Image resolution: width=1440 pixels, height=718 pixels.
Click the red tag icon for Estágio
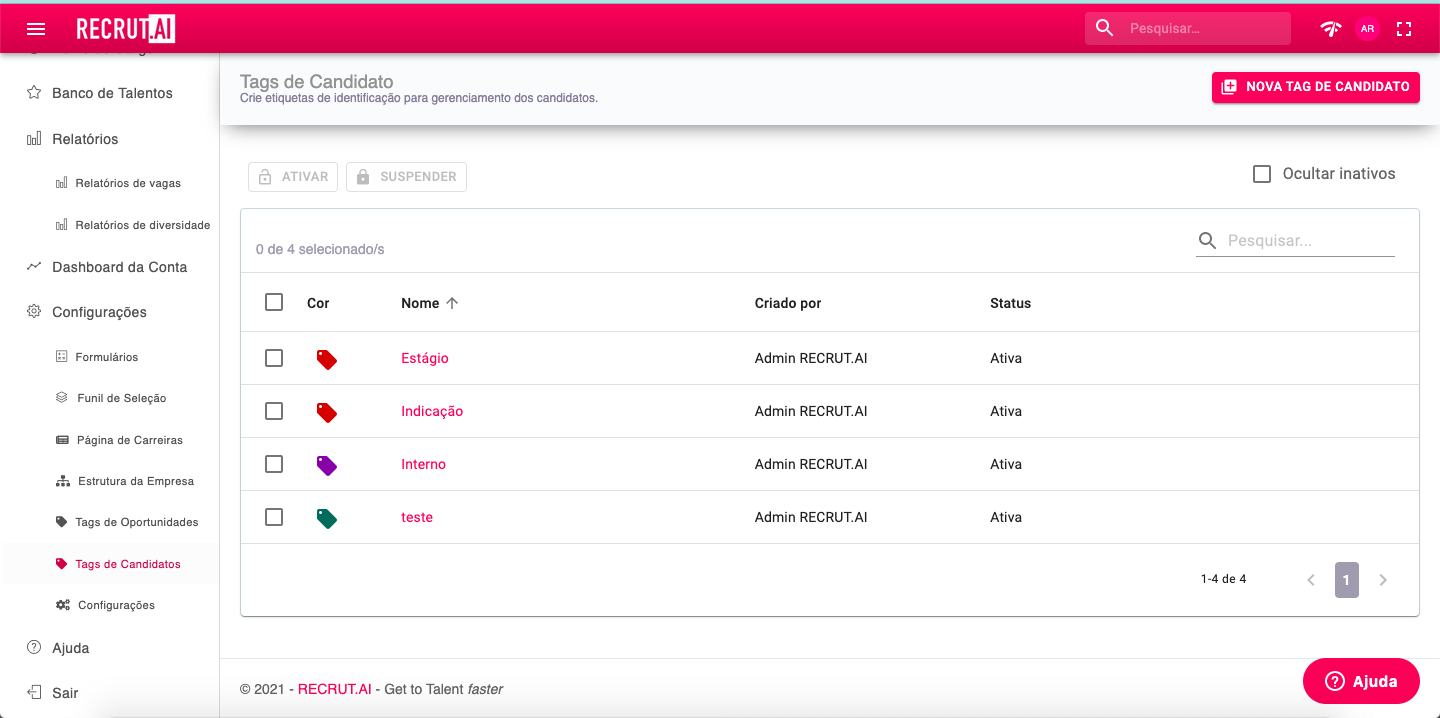pyautogui.click(x=326, y=359)
